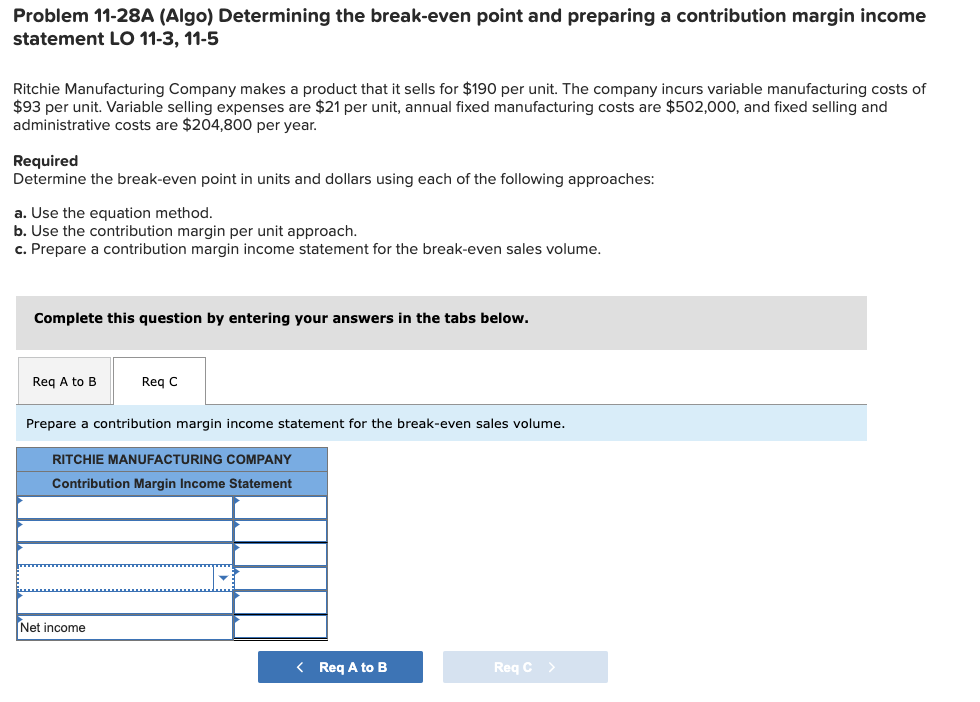
Task: Click the prompt triangle on the third amount cell
Action: coord(236,548)
